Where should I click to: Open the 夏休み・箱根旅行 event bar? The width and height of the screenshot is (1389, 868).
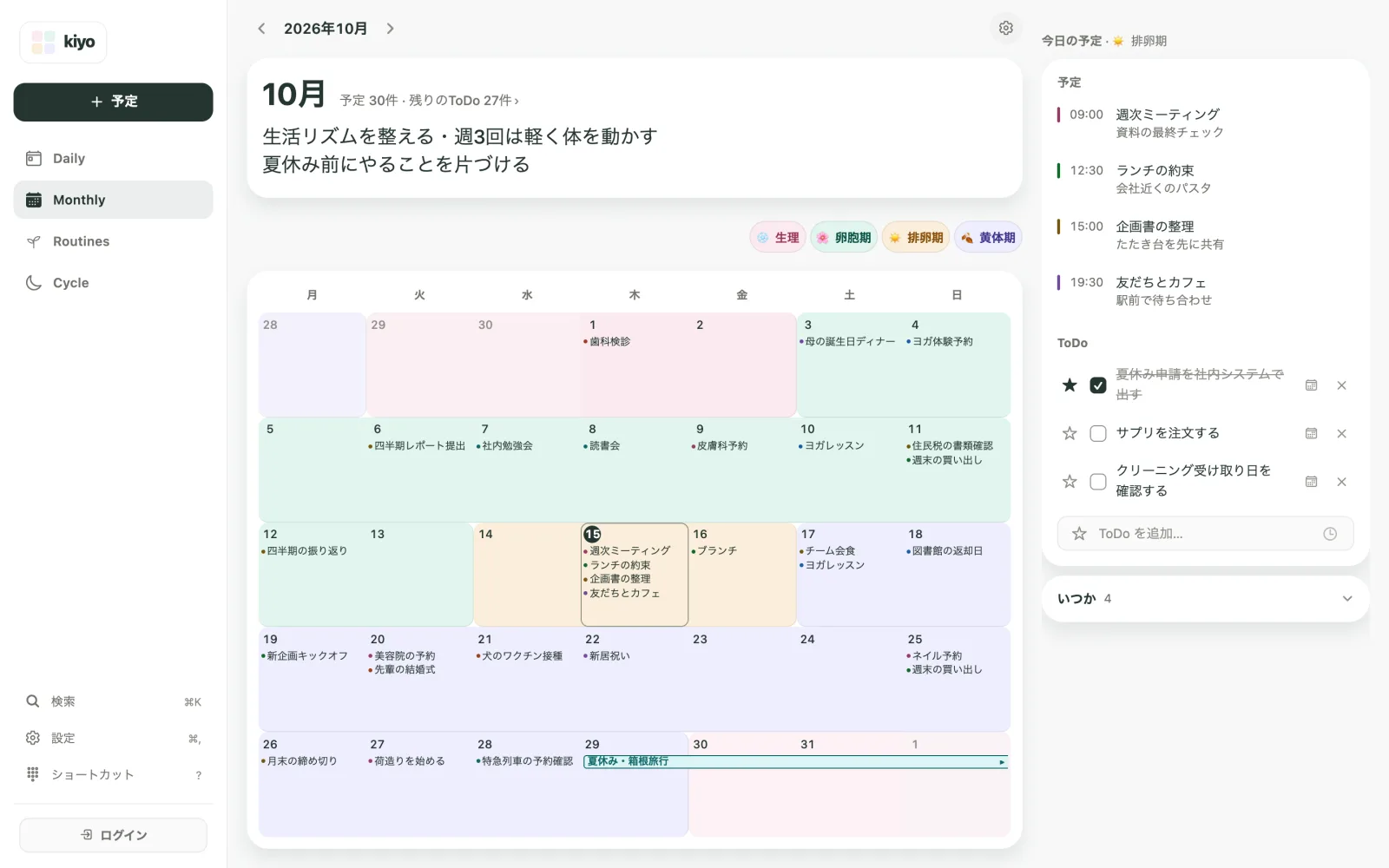pyautogui.click(x=796, y=761)
